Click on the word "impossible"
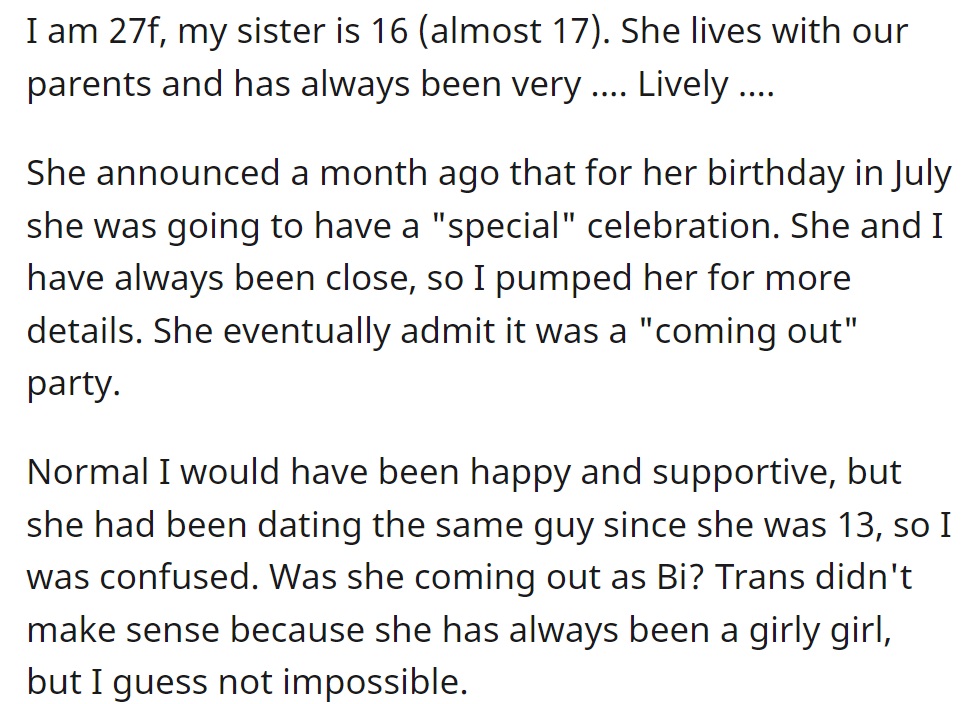 click(x=375, y=684)
